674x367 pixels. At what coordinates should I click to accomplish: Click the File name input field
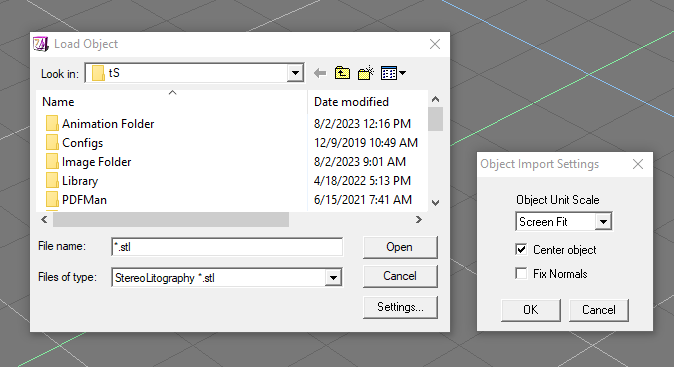227,247
